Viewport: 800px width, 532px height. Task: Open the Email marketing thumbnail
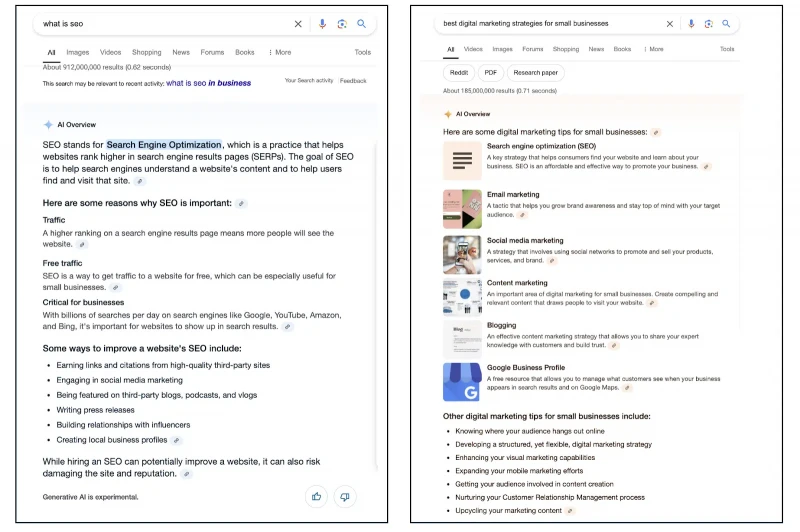click(462, 209)
